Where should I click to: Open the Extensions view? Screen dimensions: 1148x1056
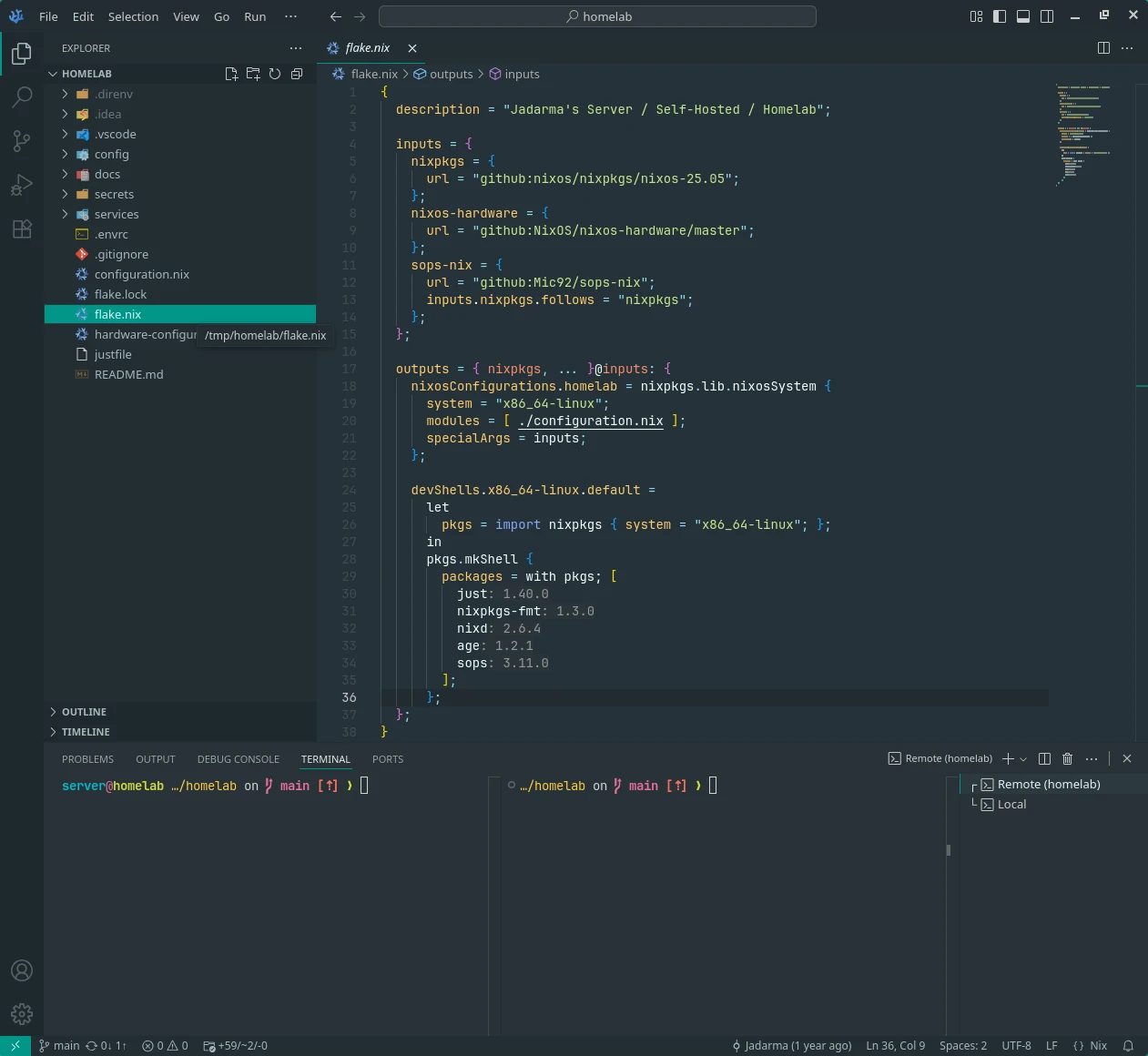(x=22, y=228)
